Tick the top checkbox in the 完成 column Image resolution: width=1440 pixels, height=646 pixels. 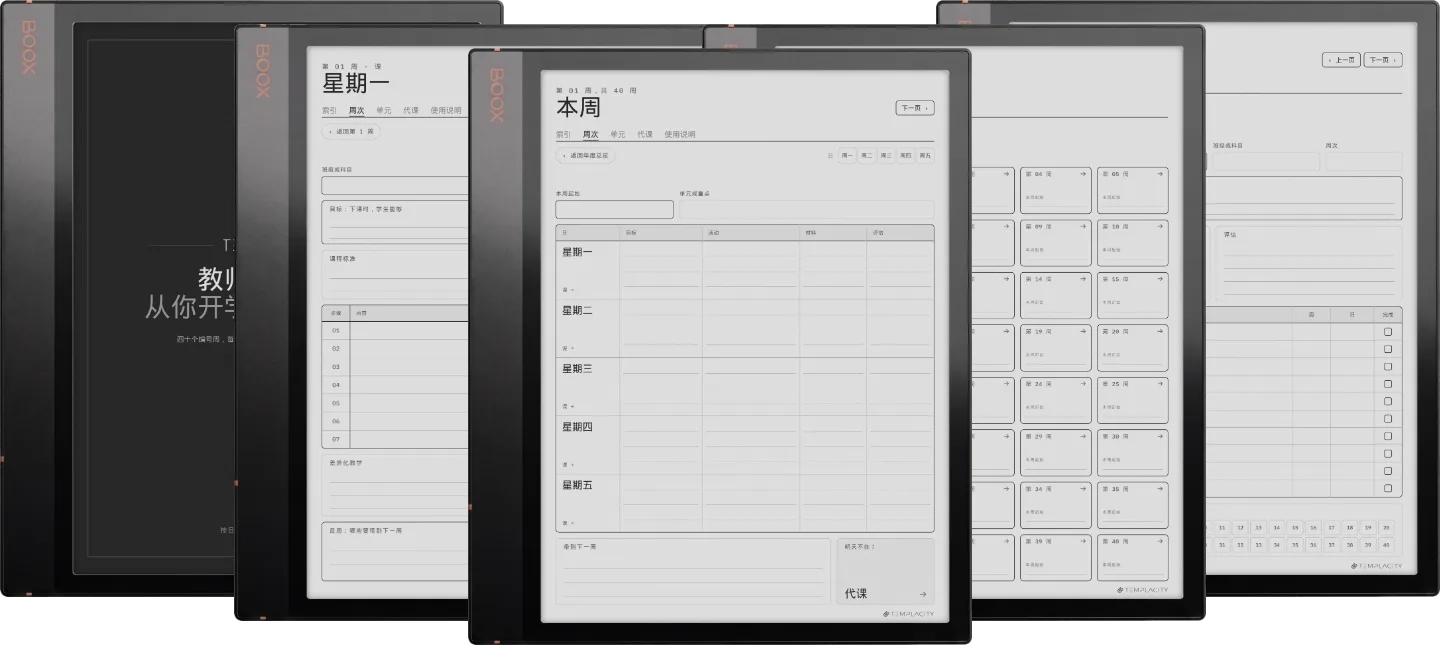click(x=1388, y=332)
